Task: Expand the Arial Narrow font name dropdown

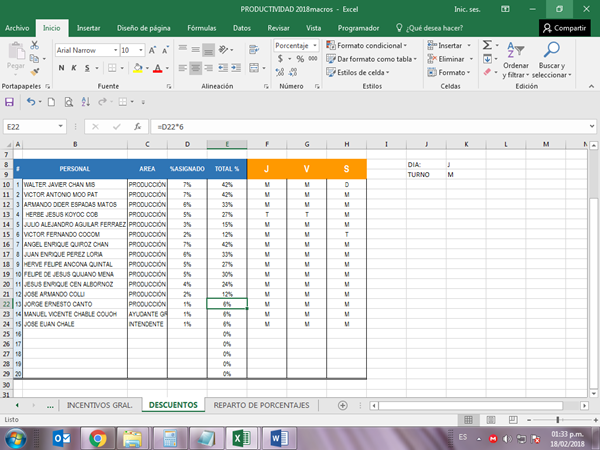Action: (116, 48)
